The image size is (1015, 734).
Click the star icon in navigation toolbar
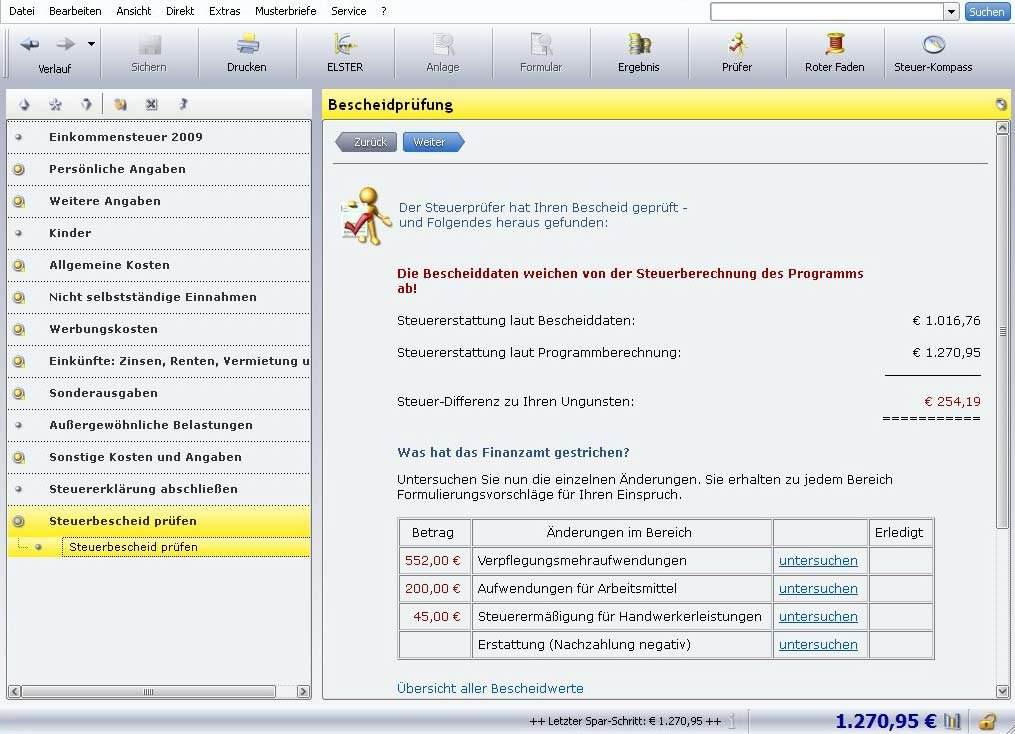56,104
